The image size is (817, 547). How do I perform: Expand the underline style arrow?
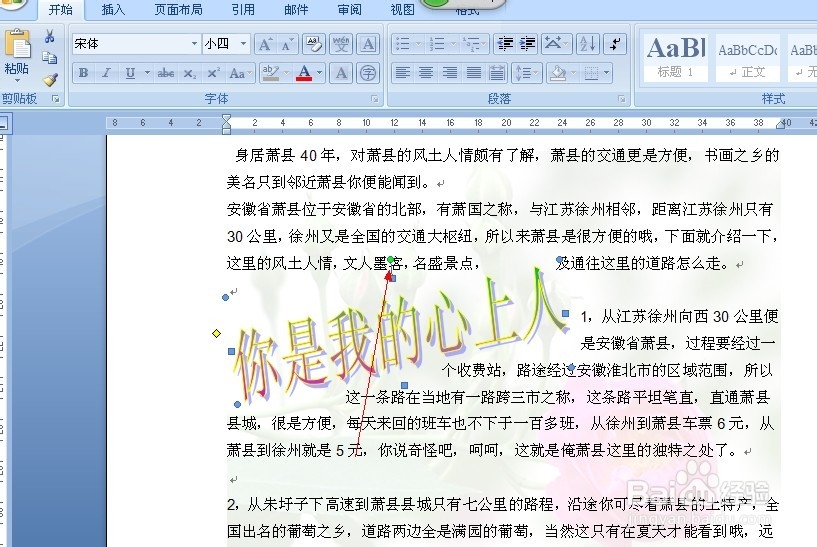click(147, 73)
